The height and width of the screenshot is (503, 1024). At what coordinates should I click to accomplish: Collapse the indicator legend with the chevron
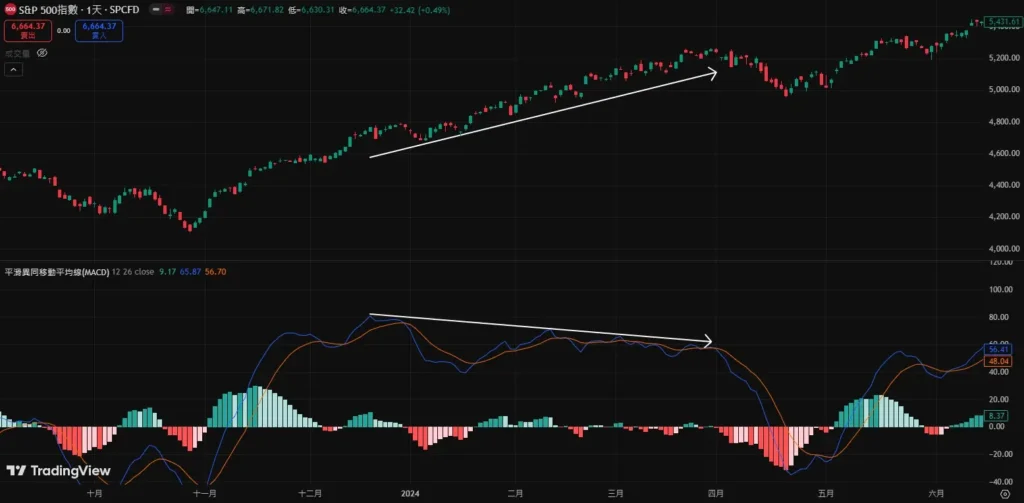tap(14, 69)
